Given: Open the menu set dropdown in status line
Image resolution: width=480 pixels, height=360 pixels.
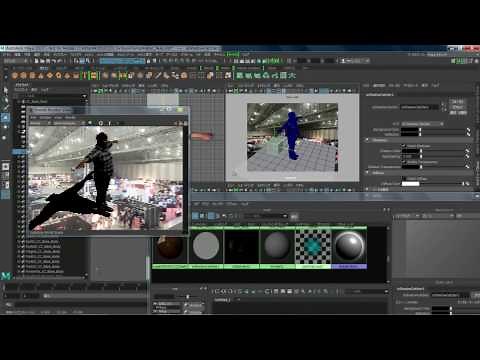Looking at the screenshot, I should click(15, 61).
